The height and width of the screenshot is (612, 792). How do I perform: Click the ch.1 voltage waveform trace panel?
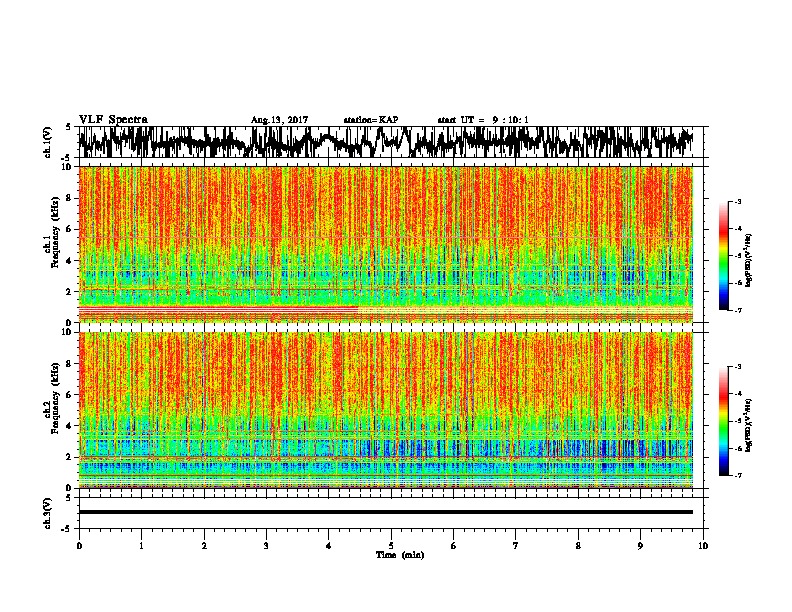click(x=391, y=142)
